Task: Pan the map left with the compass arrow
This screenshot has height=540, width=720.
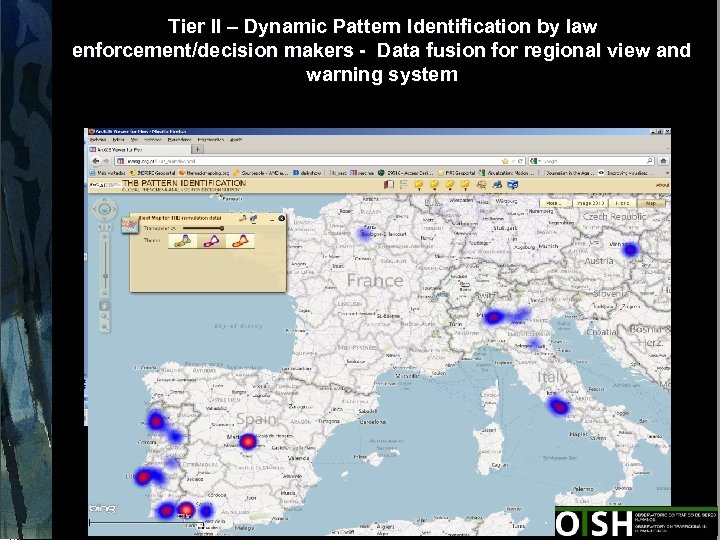Action: pos(95,209)
